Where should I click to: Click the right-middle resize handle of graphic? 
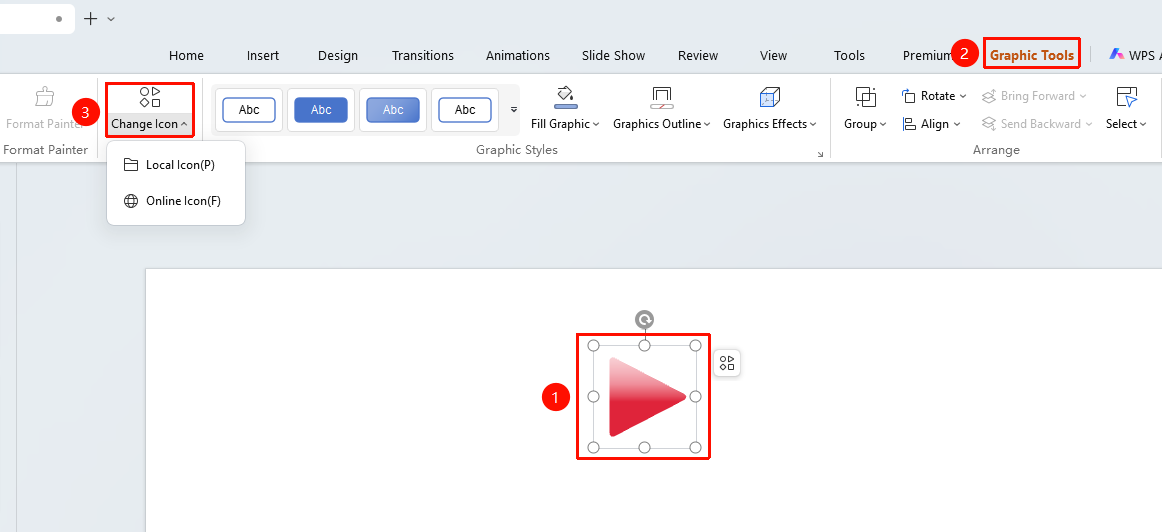point(695,396)
